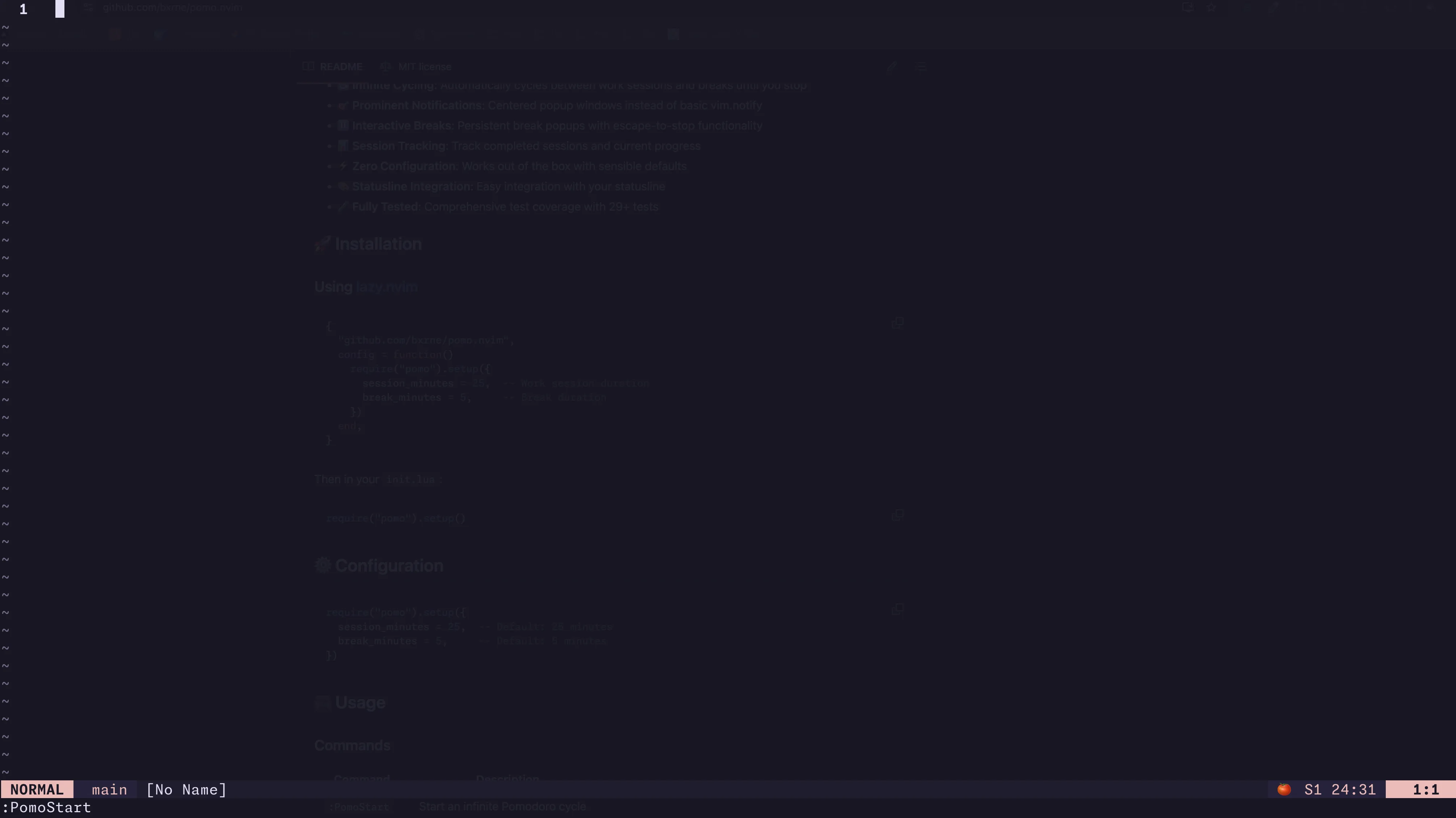Click copy icon beside require pomo setup line
The image size is (1456, 818).
(x=897, y=515)
